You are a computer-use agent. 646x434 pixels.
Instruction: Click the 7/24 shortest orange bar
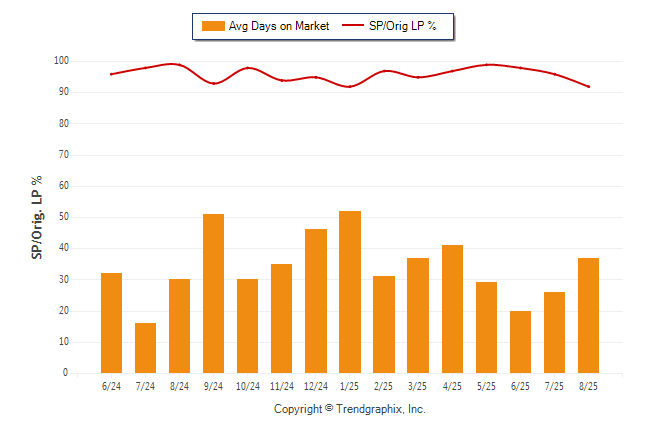coord(145,348)
